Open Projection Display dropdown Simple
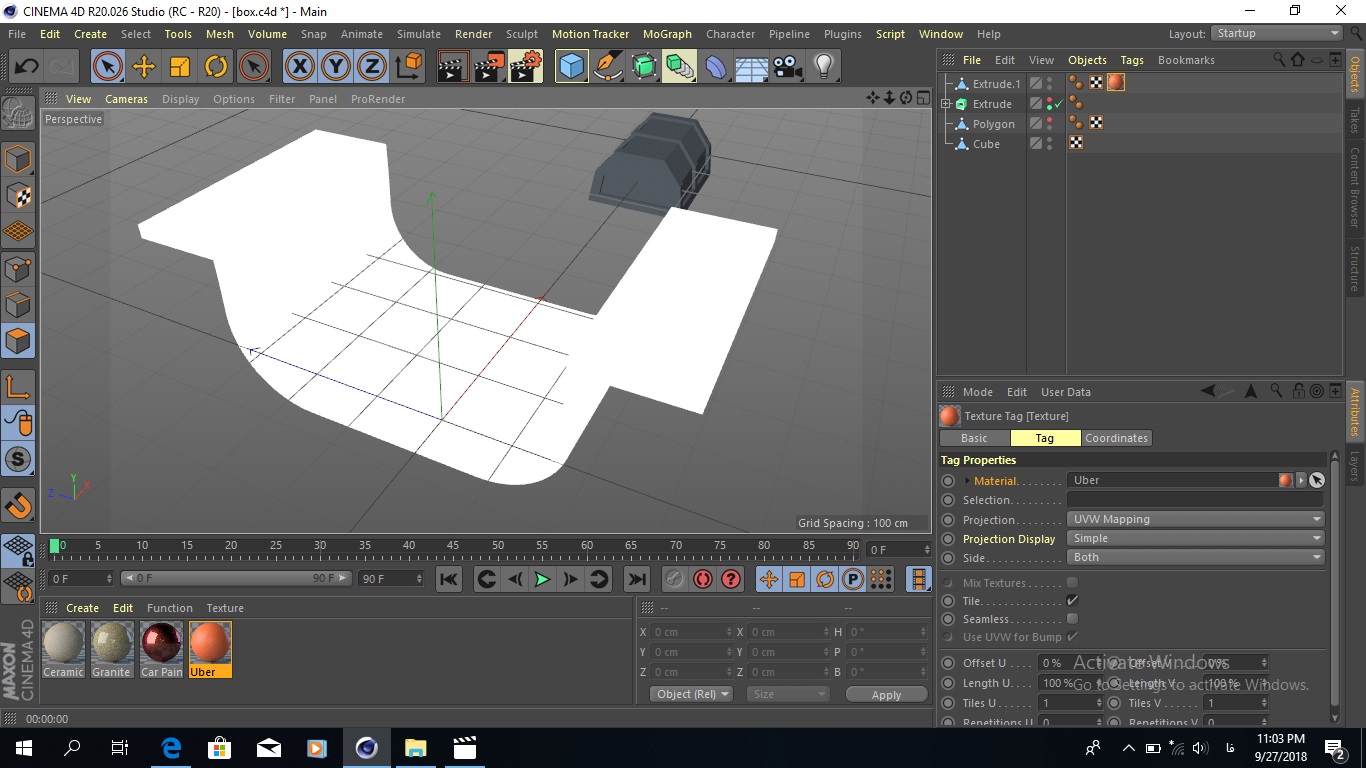This screenshot has height=768, width=1366. coord(1196,538)
